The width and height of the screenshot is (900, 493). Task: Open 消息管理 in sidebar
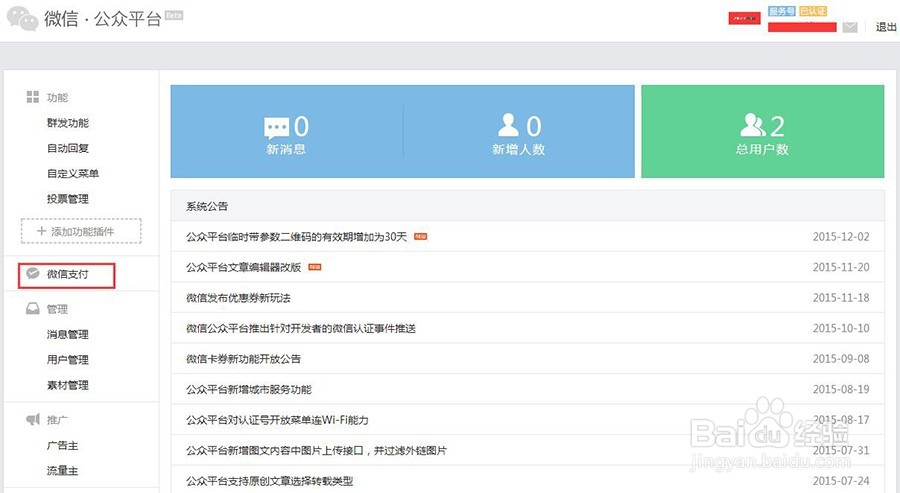[x=68, y=334]
